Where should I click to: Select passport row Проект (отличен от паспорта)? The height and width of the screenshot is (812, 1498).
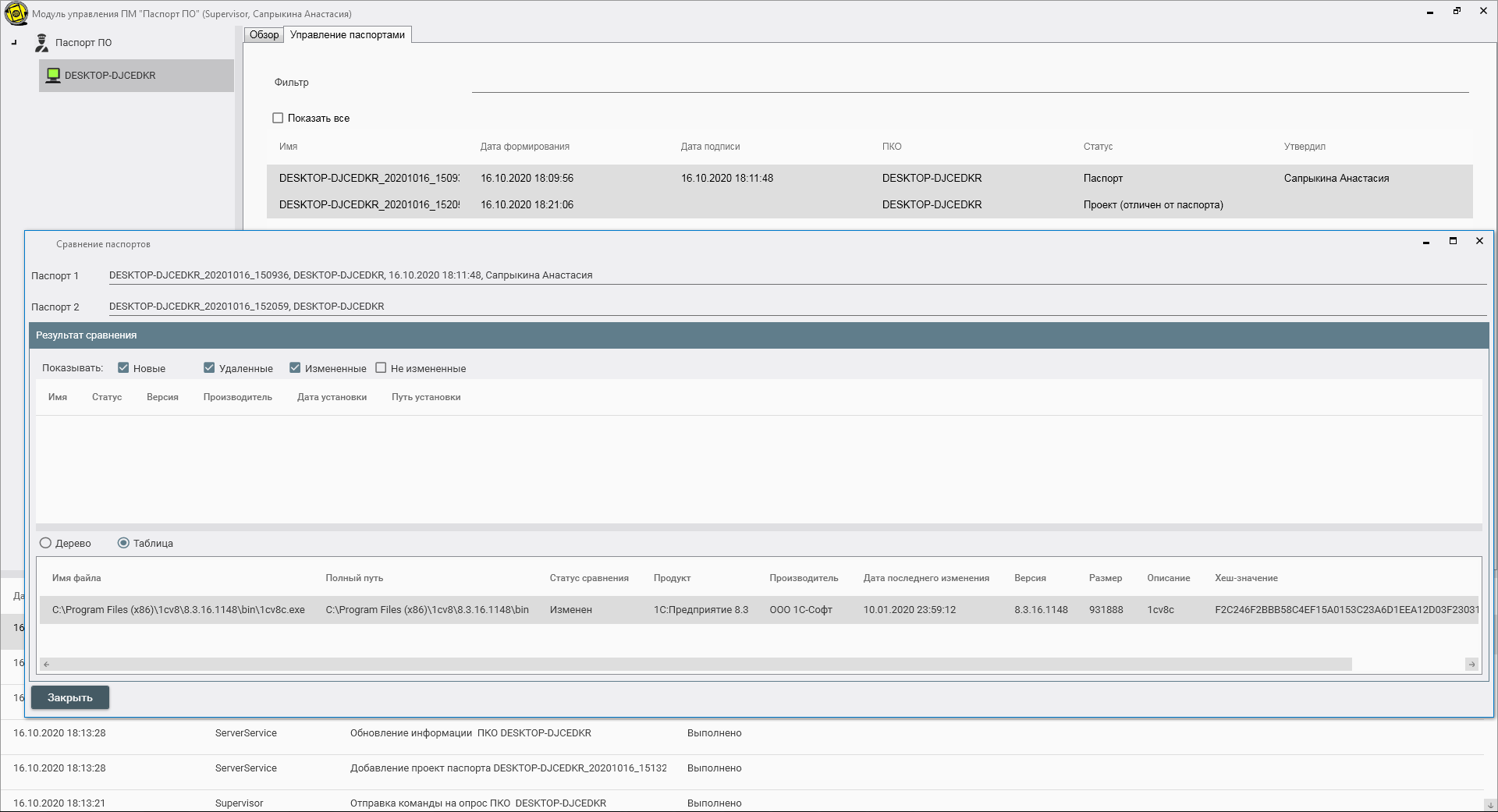(x=869, y=204)
